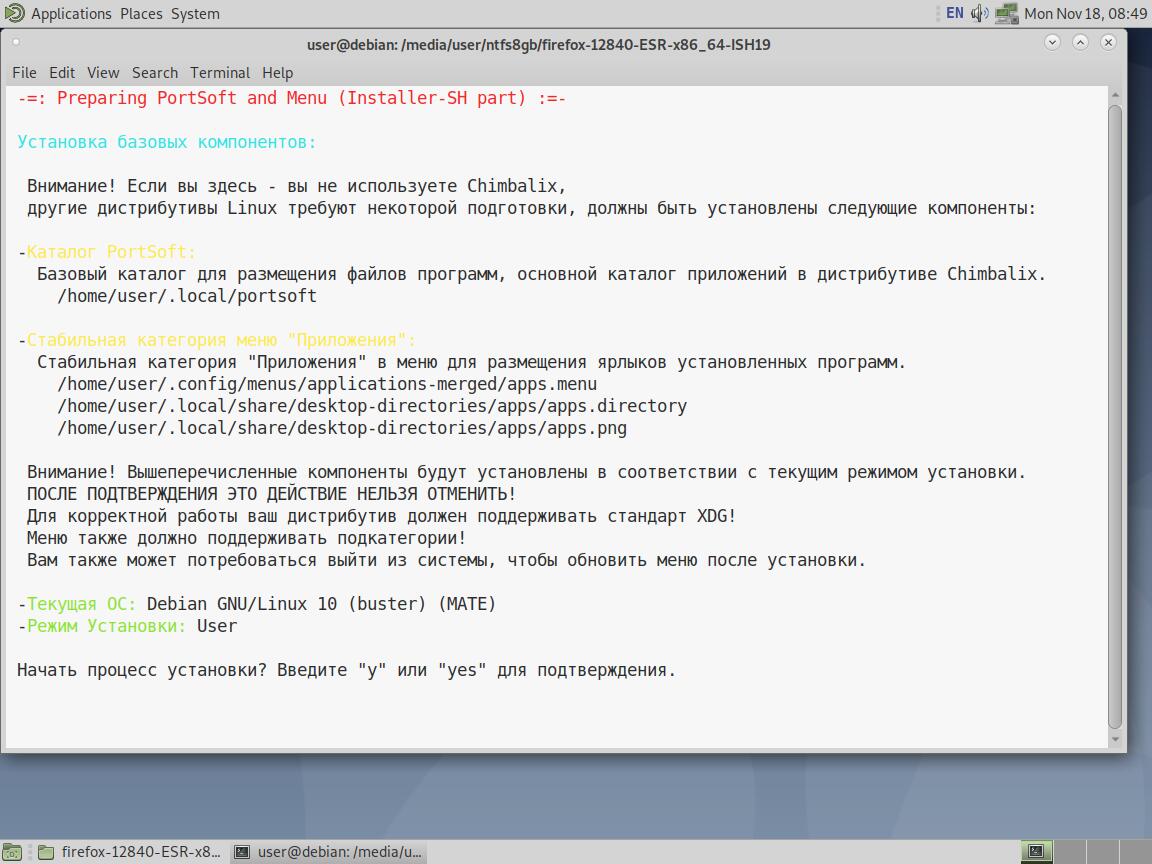The width and height of the screenshot is (1152, 864).
Task: Click the Начать процесс установки prompt line
Action: tap(346, 670)
